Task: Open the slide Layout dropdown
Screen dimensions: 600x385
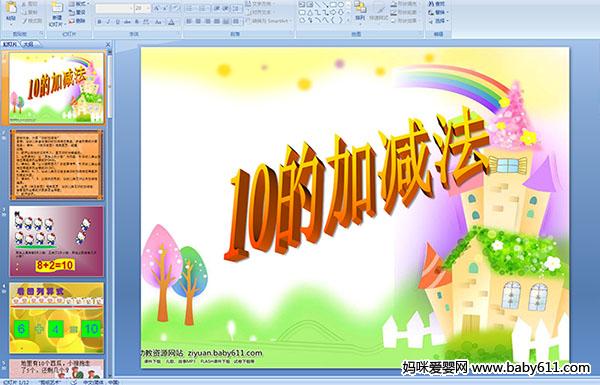Action: click(78, 4)
